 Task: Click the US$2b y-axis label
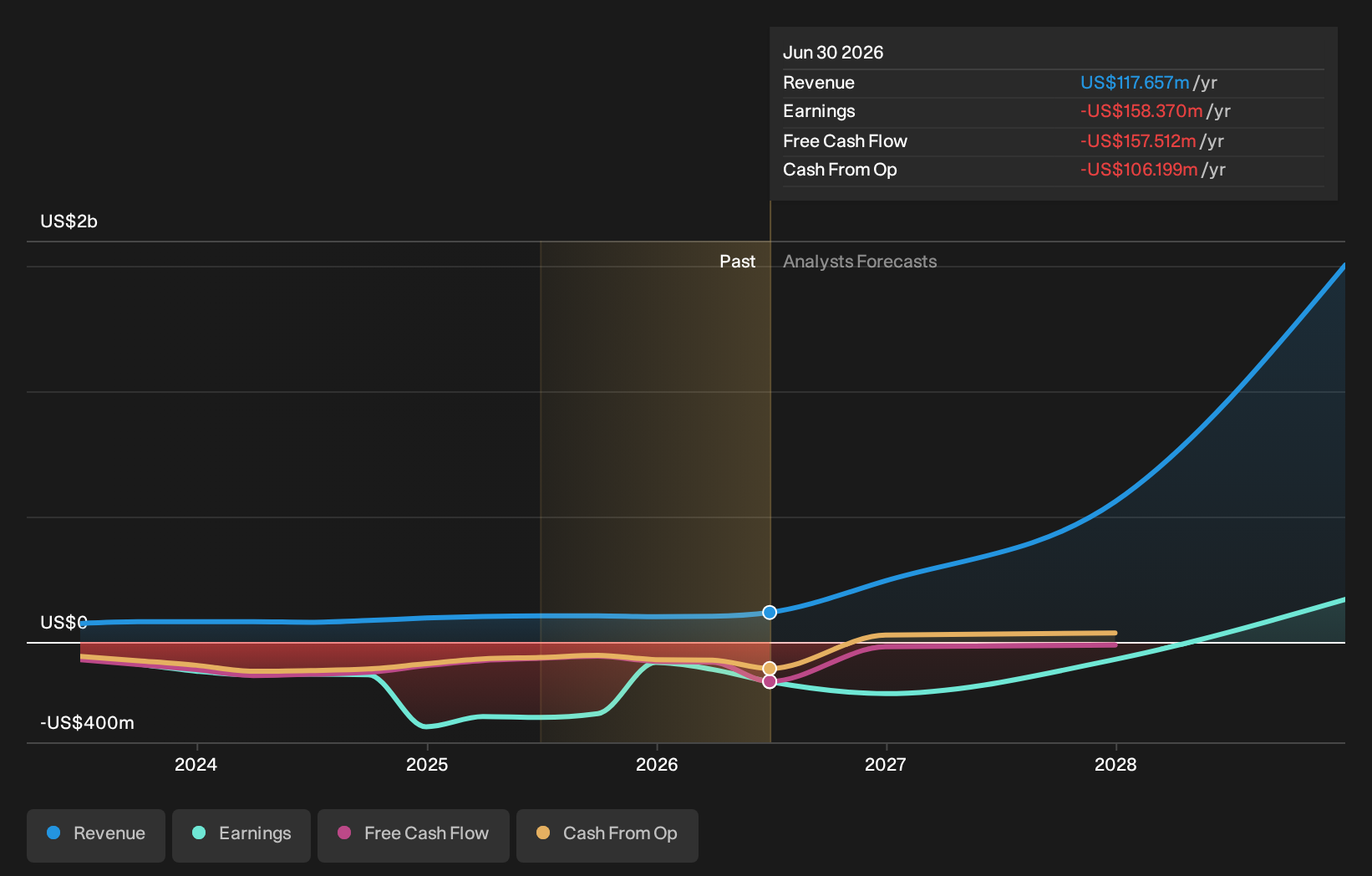click(x=69, y=222)
